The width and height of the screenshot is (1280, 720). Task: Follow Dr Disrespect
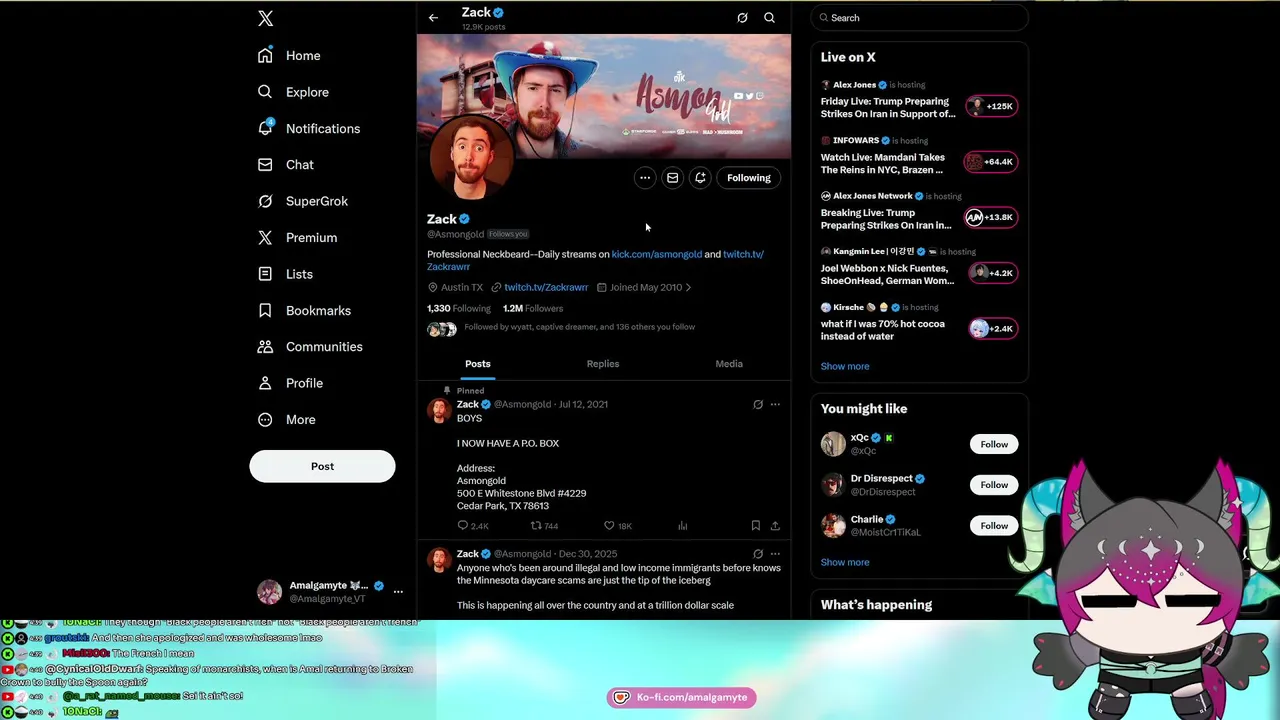point(994,485)
